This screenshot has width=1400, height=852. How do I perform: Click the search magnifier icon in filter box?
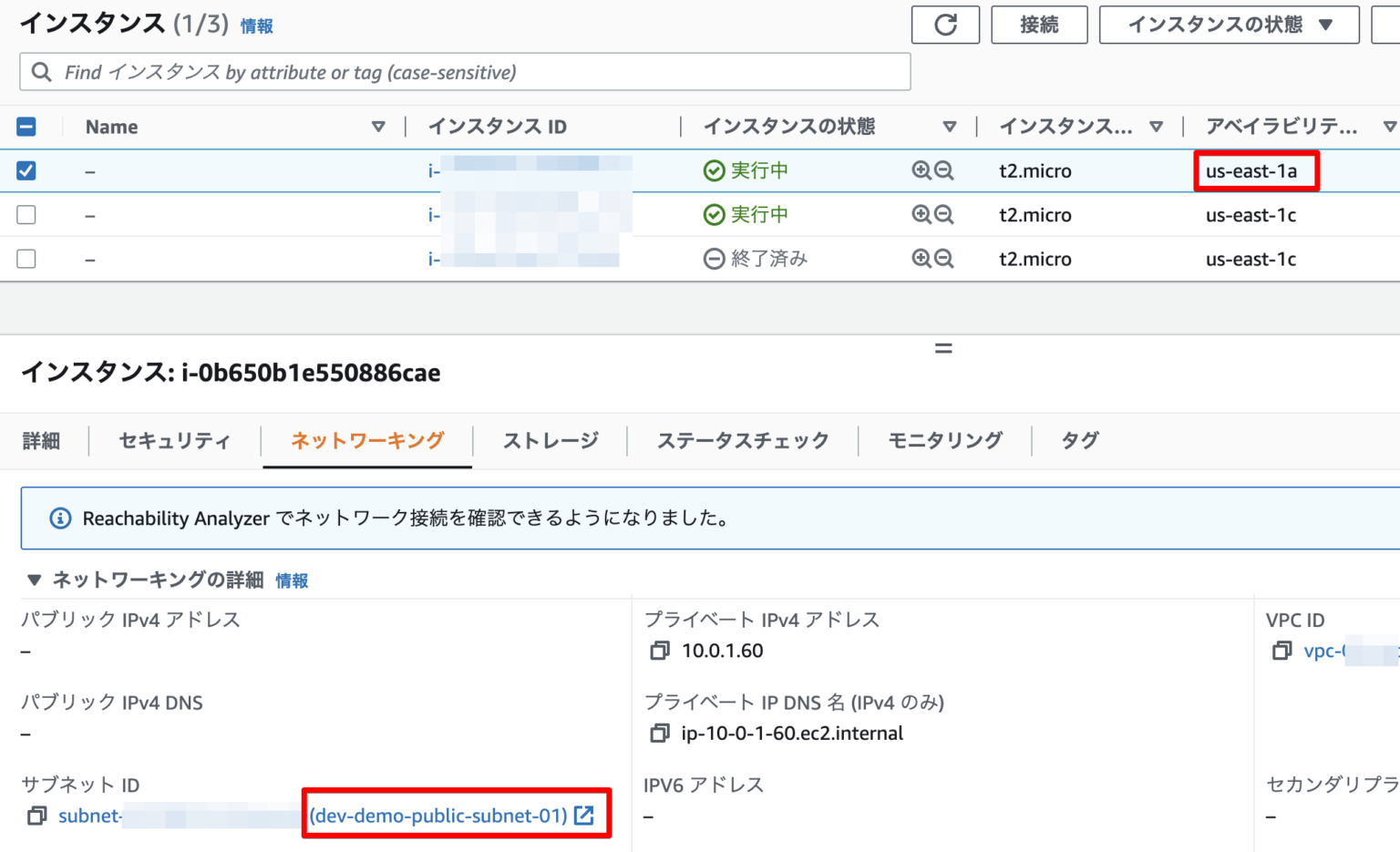coord(42,72)
